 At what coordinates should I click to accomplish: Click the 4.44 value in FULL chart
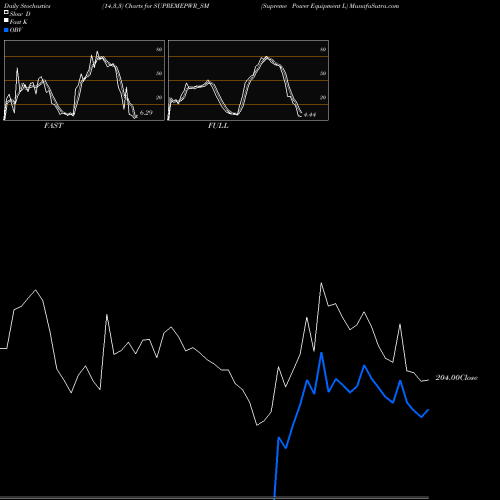point(310,115)
